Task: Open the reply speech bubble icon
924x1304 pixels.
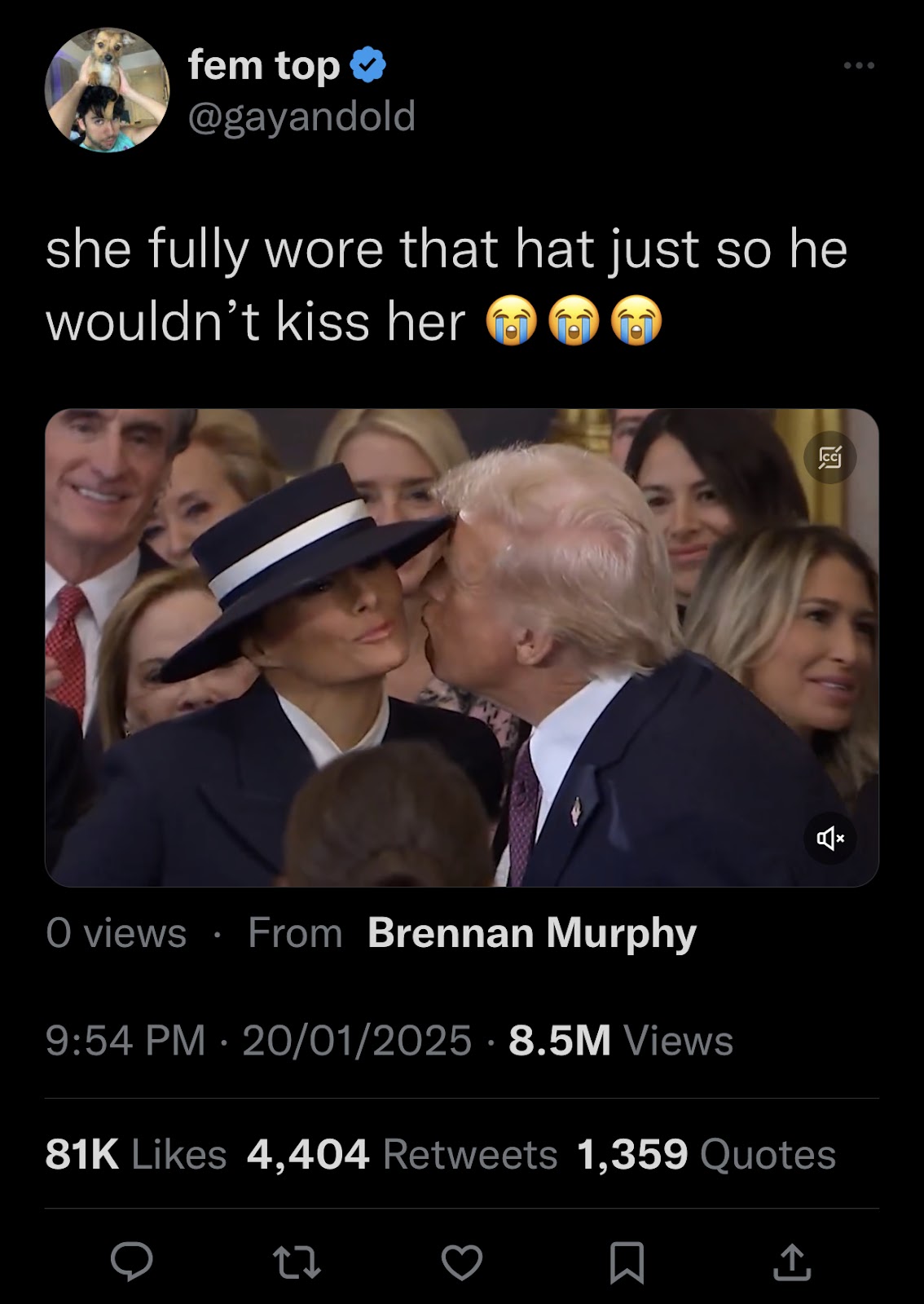Action: [x=131, y=1262]
